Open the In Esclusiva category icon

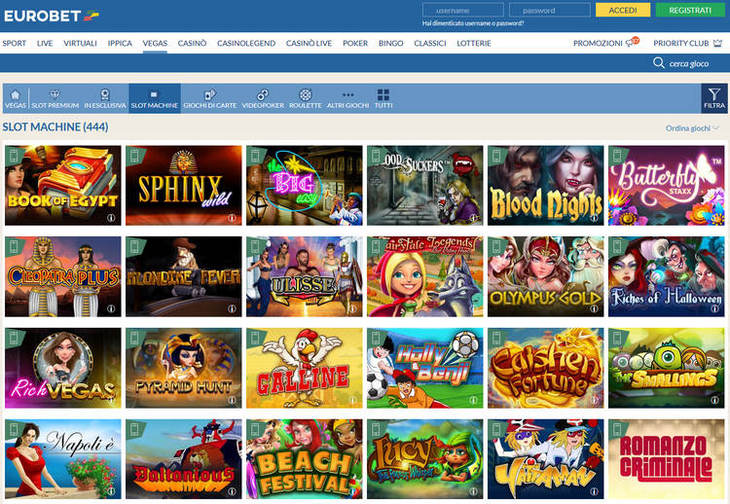click(105, 94)
